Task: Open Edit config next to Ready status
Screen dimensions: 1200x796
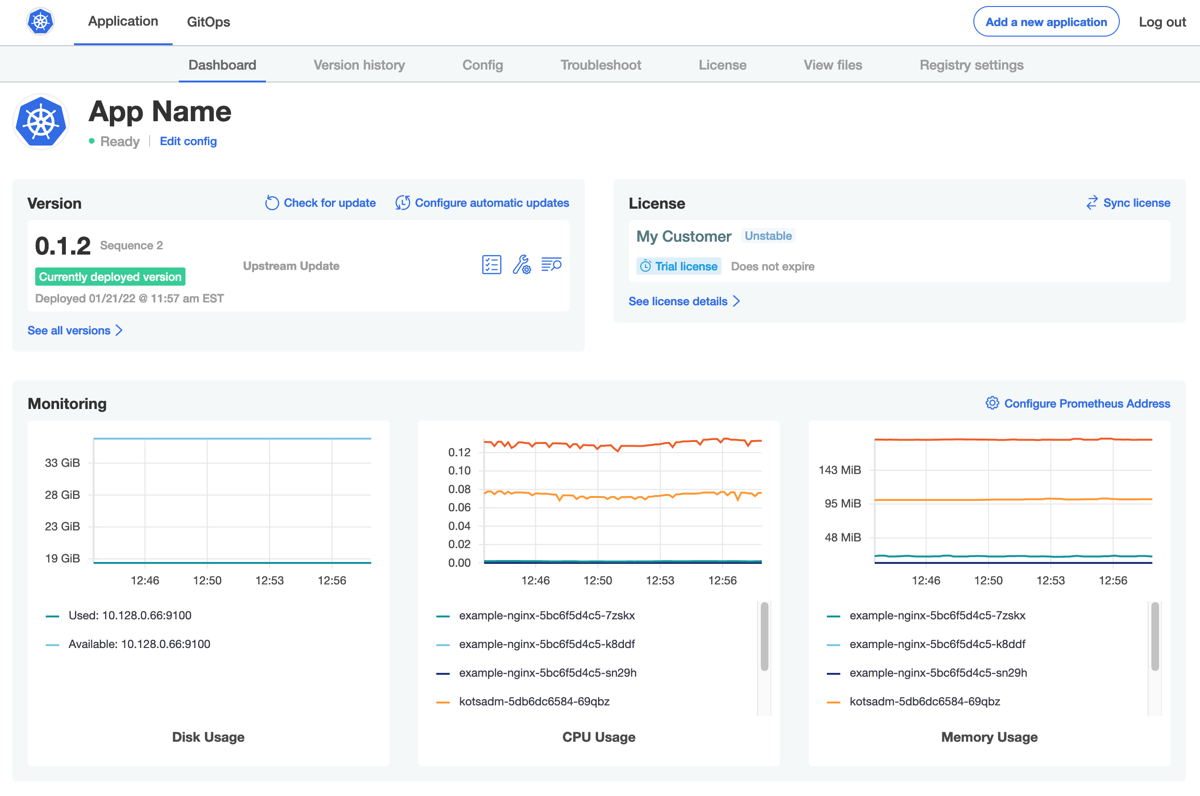Action: (188, 141)
